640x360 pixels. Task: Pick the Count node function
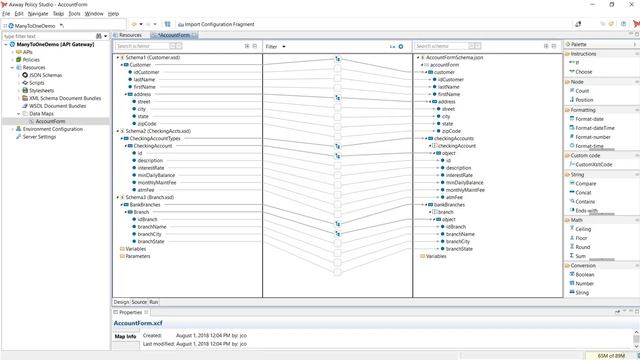click(582, 91)
